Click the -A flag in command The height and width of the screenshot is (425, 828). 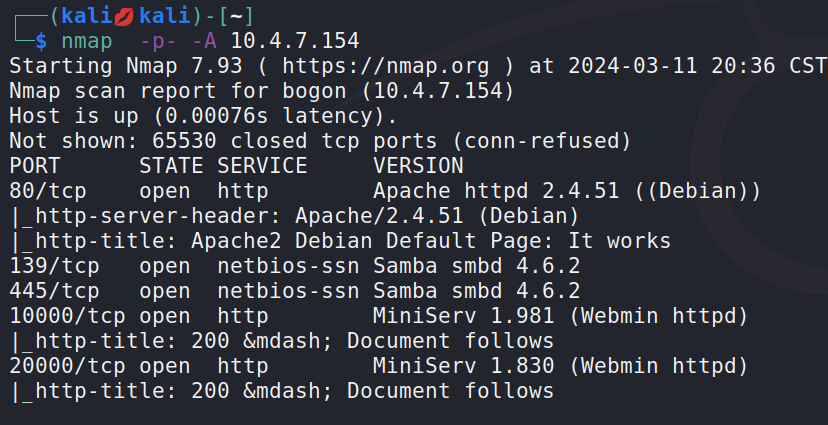click(x=203, y=41)
